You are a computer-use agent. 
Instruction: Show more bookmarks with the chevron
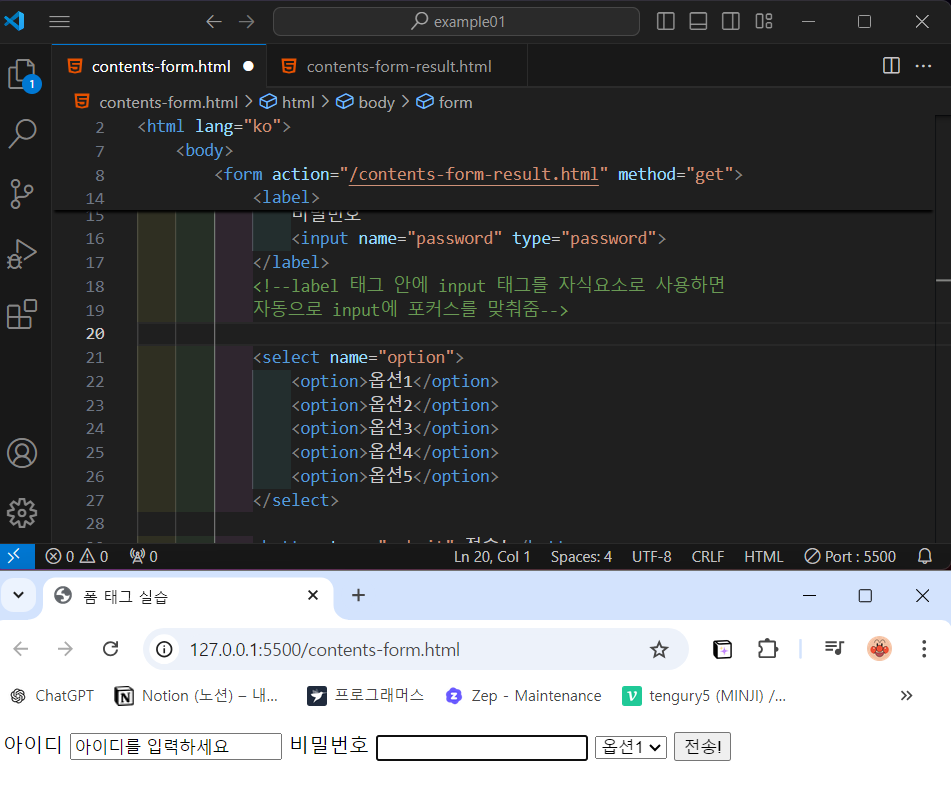tap(906, 696)
